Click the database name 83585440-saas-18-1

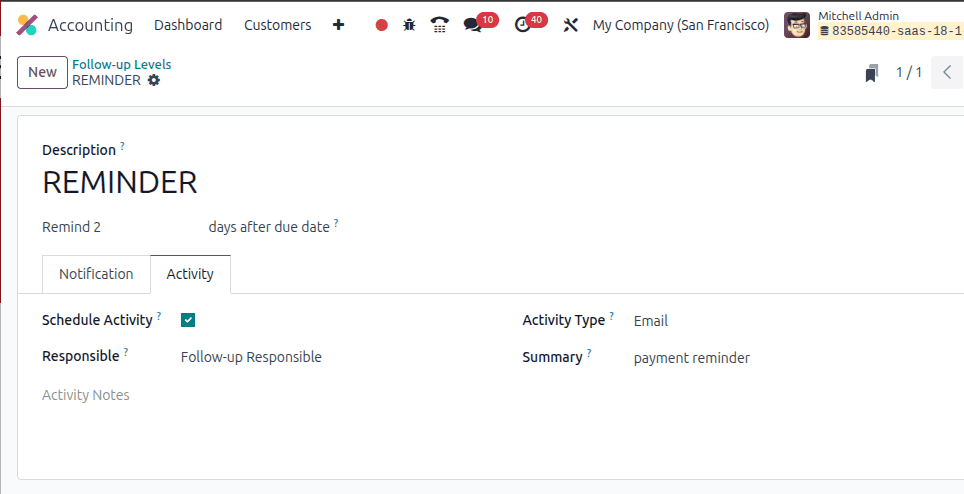click(x=890, y=31)
